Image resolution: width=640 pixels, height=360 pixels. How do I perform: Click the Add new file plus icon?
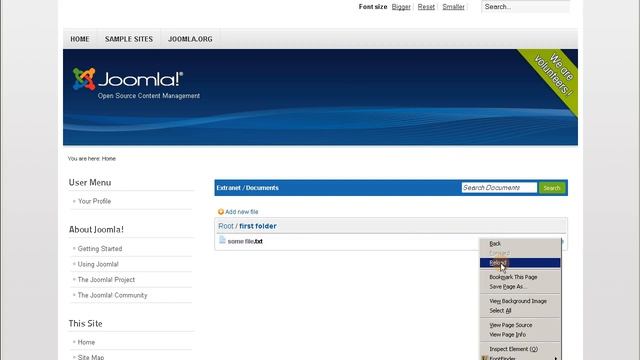(x=221, y=212)
